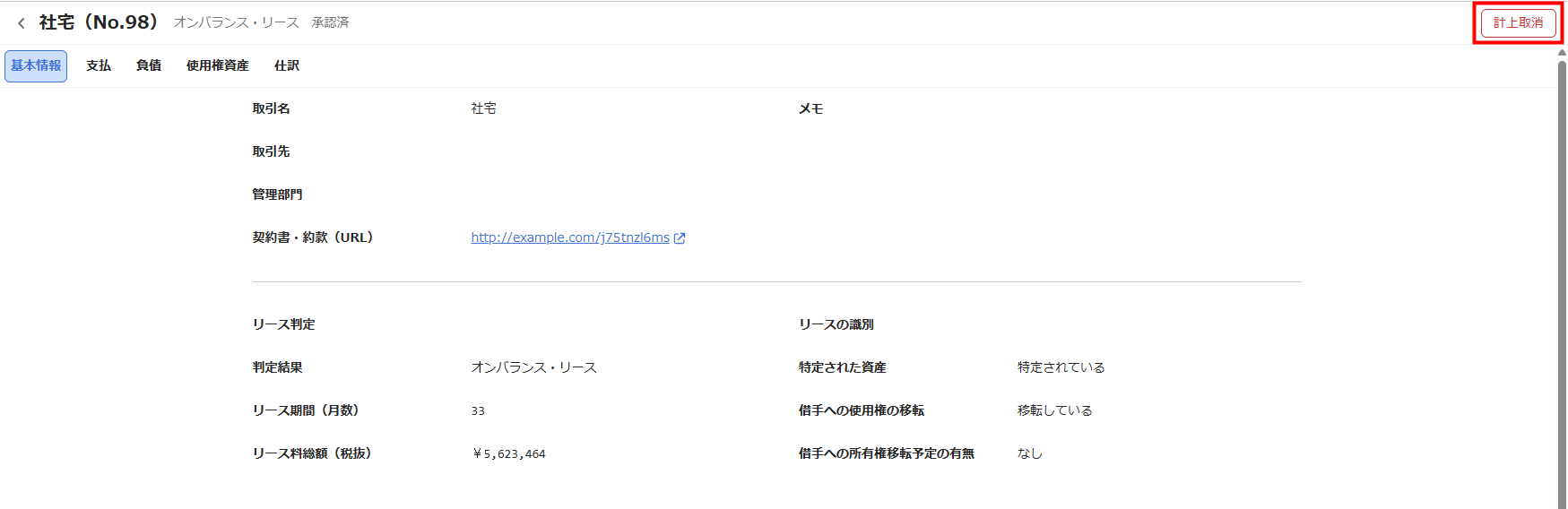Viewport: 1568px width, 509px height.
Task: Click the メモ field label
Action: click(810, 108)
